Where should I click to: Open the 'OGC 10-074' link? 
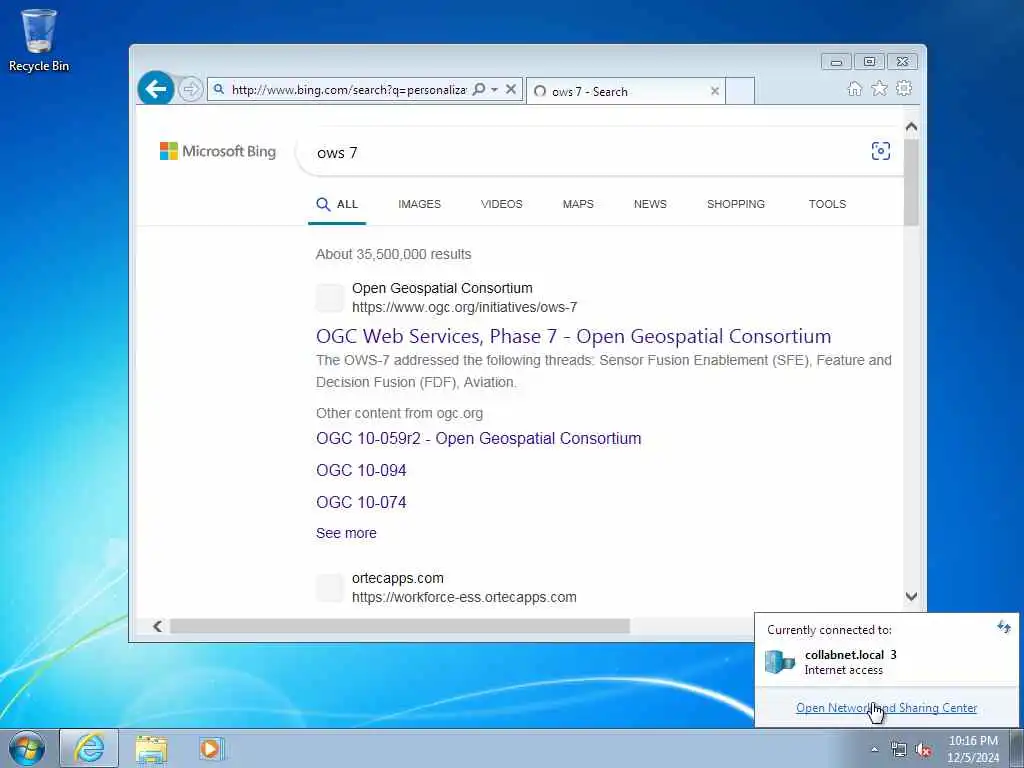[361, 502]
